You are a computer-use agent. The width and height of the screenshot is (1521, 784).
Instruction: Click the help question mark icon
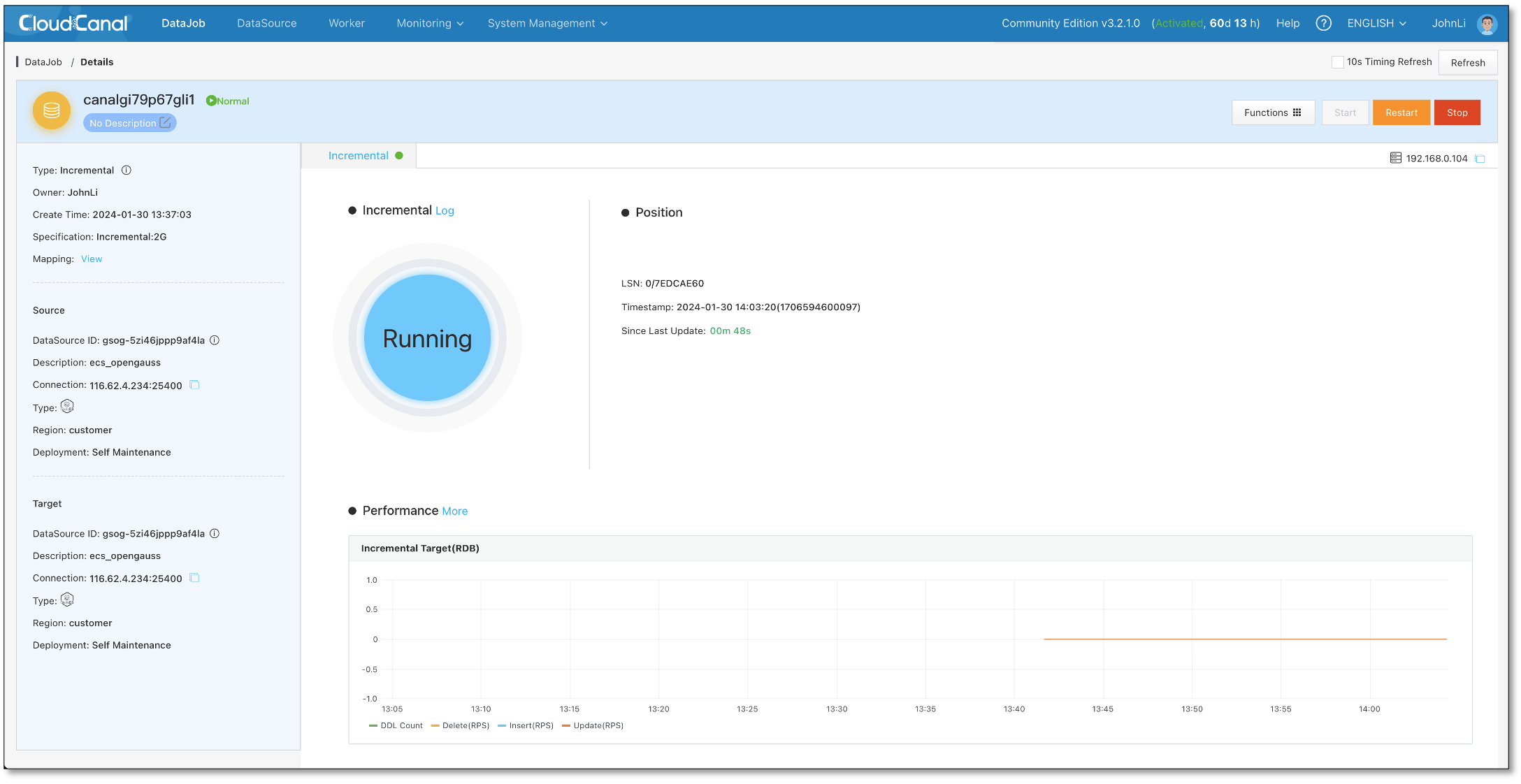pos(1322,23)
